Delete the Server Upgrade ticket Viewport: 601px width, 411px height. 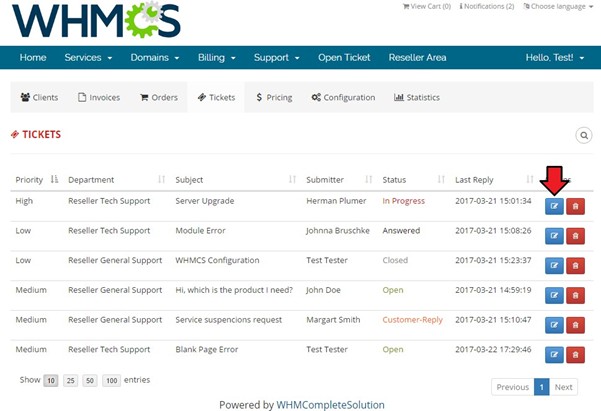[x=576, y=206]
